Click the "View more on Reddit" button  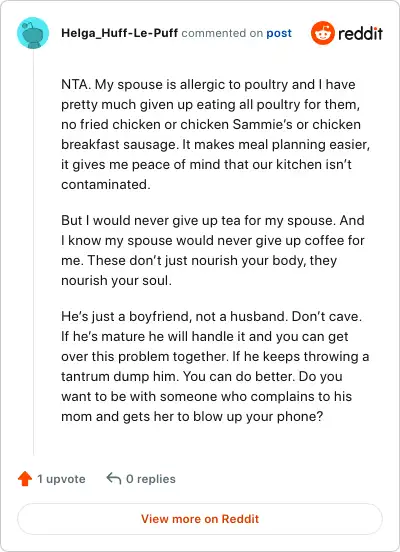200,519
